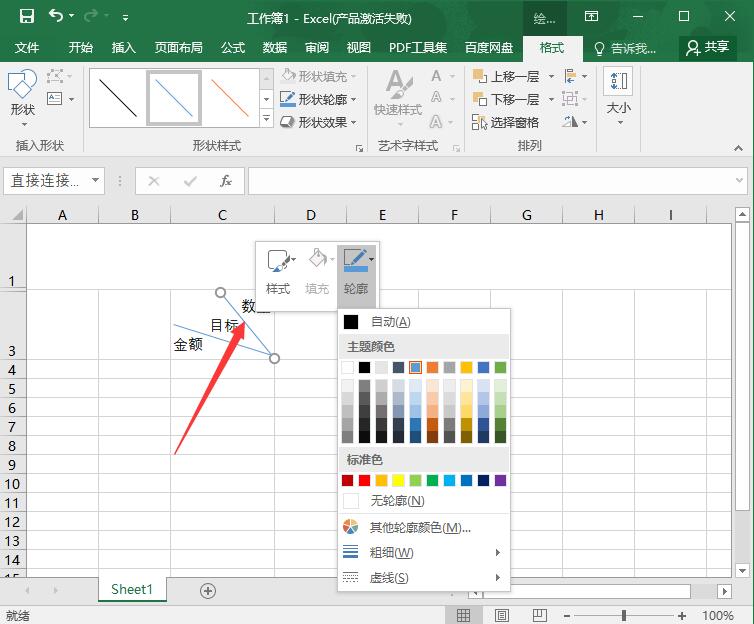
Task: Open the Data (数据) ribbon tab
Action: [274, 47]
